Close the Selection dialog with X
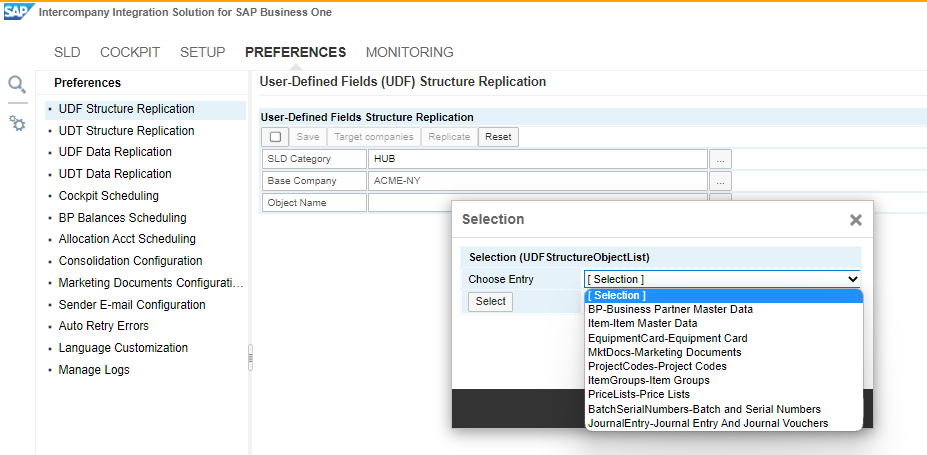Screen dimensions: 927x455 point(855,220)
